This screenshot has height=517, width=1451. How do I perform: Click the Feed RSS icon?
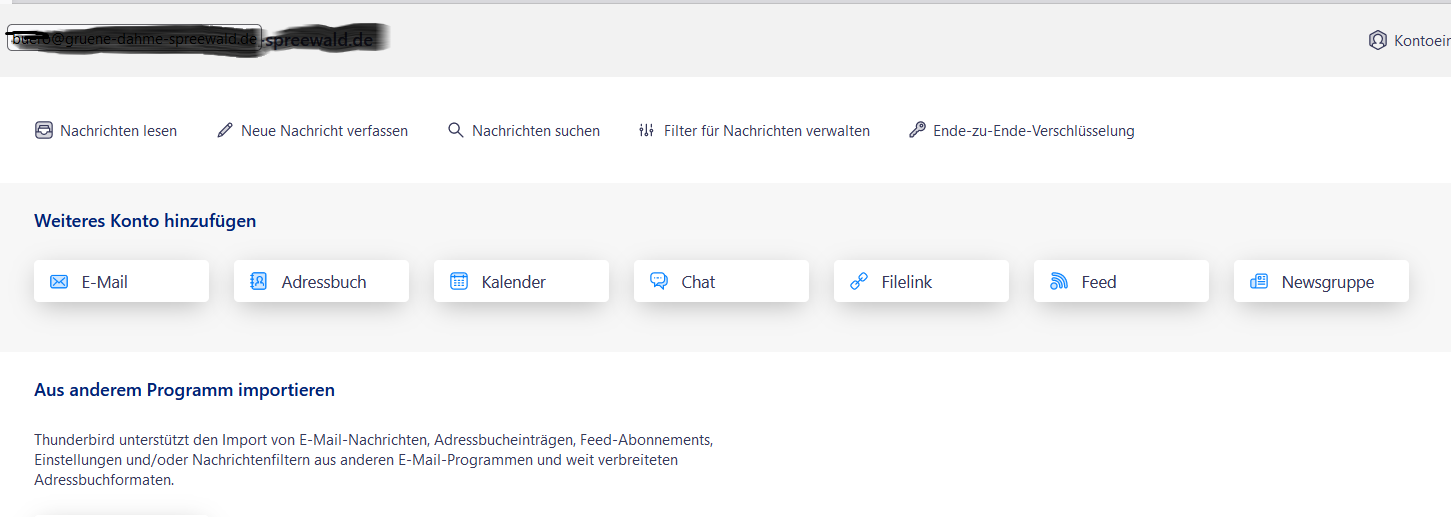[x=1059, y=282]
